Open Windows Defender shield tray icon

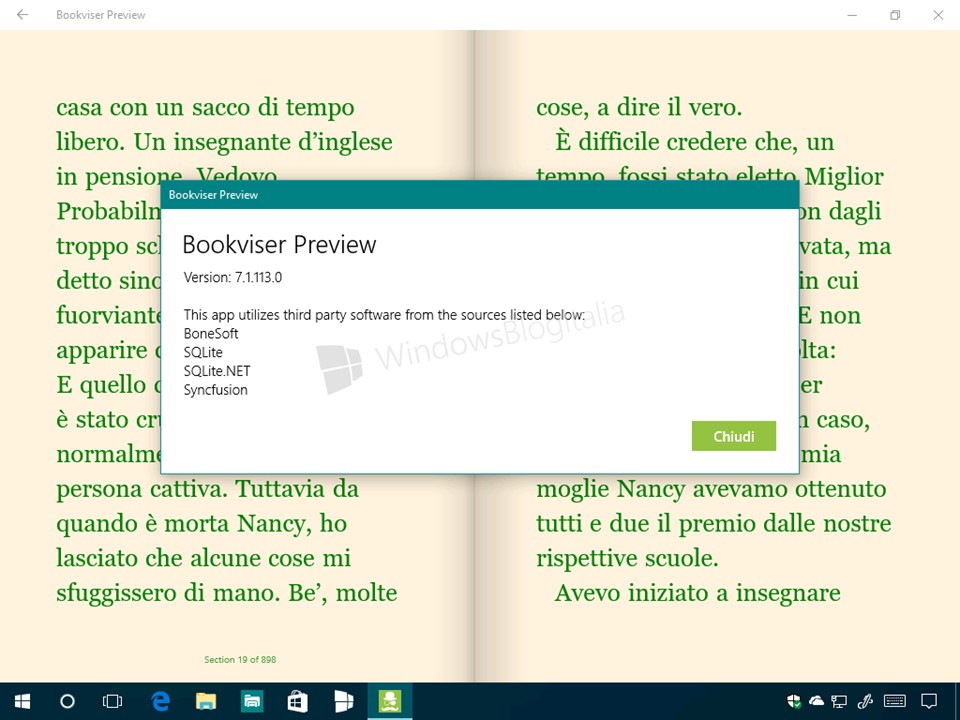(794, 701)
